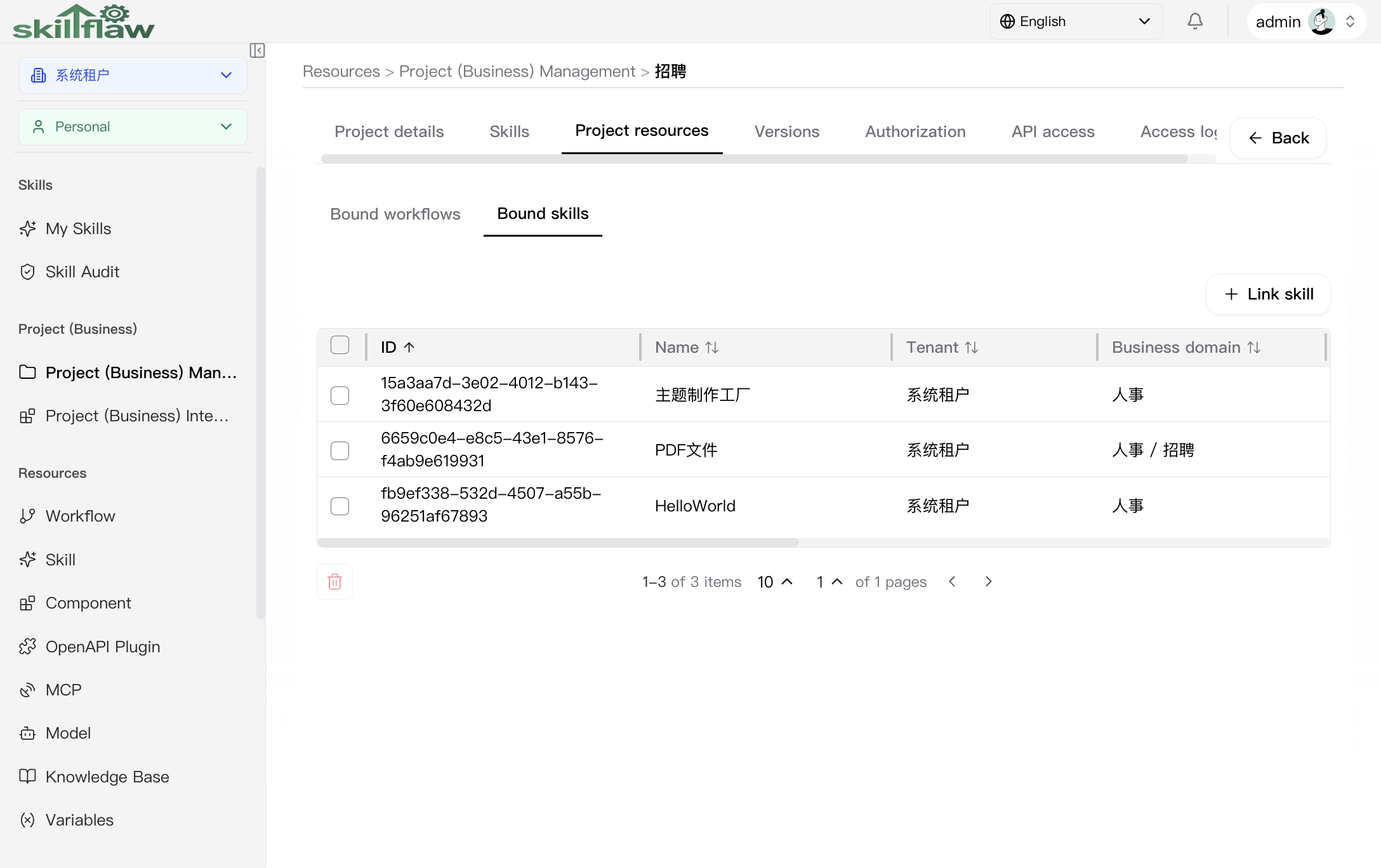Sort the Business domain column arrows
The width and height of the screenshot is (1381, 868).
pyautogui.click(x=1254, y=348)
